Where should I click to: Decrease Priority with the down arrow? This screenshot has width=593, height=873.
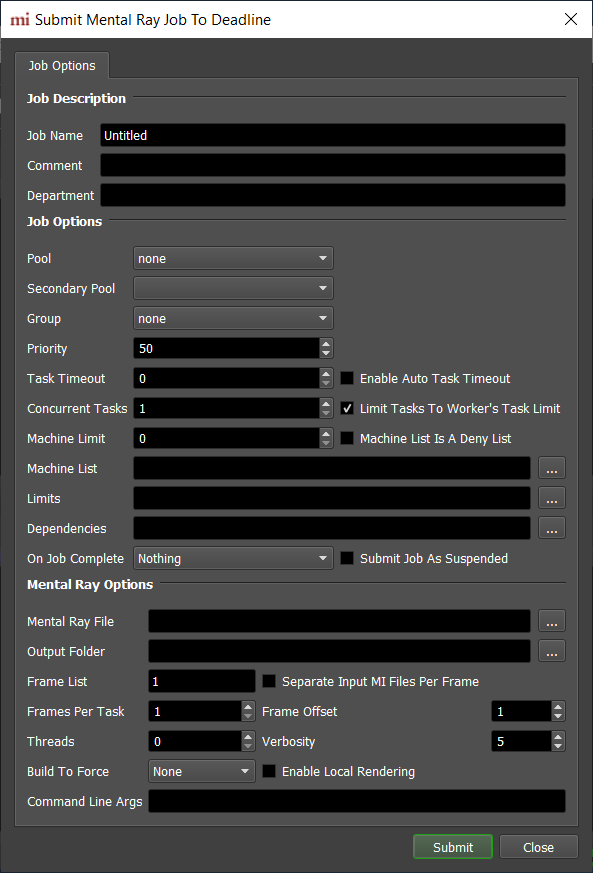pyautogui.click(x=326, y=354)
